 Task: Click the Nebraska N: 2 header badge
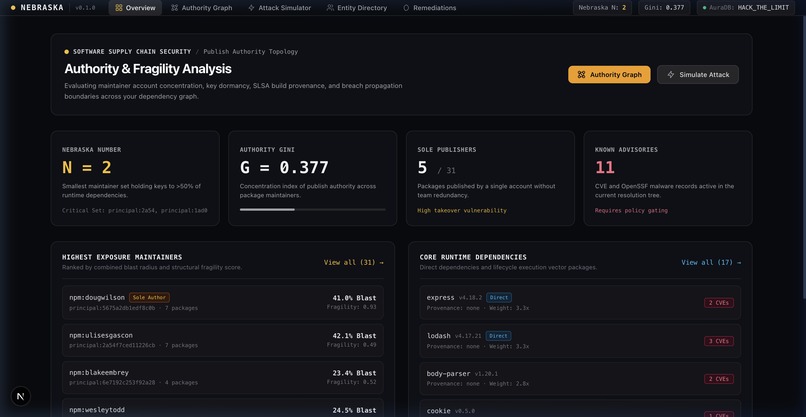[x=602, y=8]
